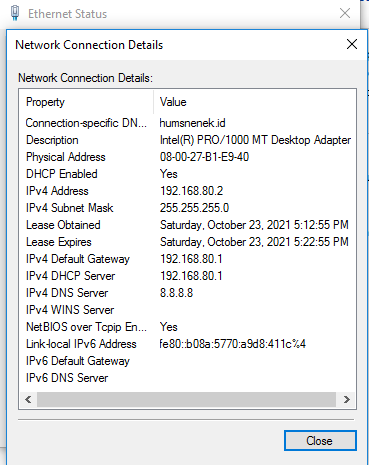Select the Physical Address row
The width and height of the screenshot is (369, 465).
click(x=187, y=157)
